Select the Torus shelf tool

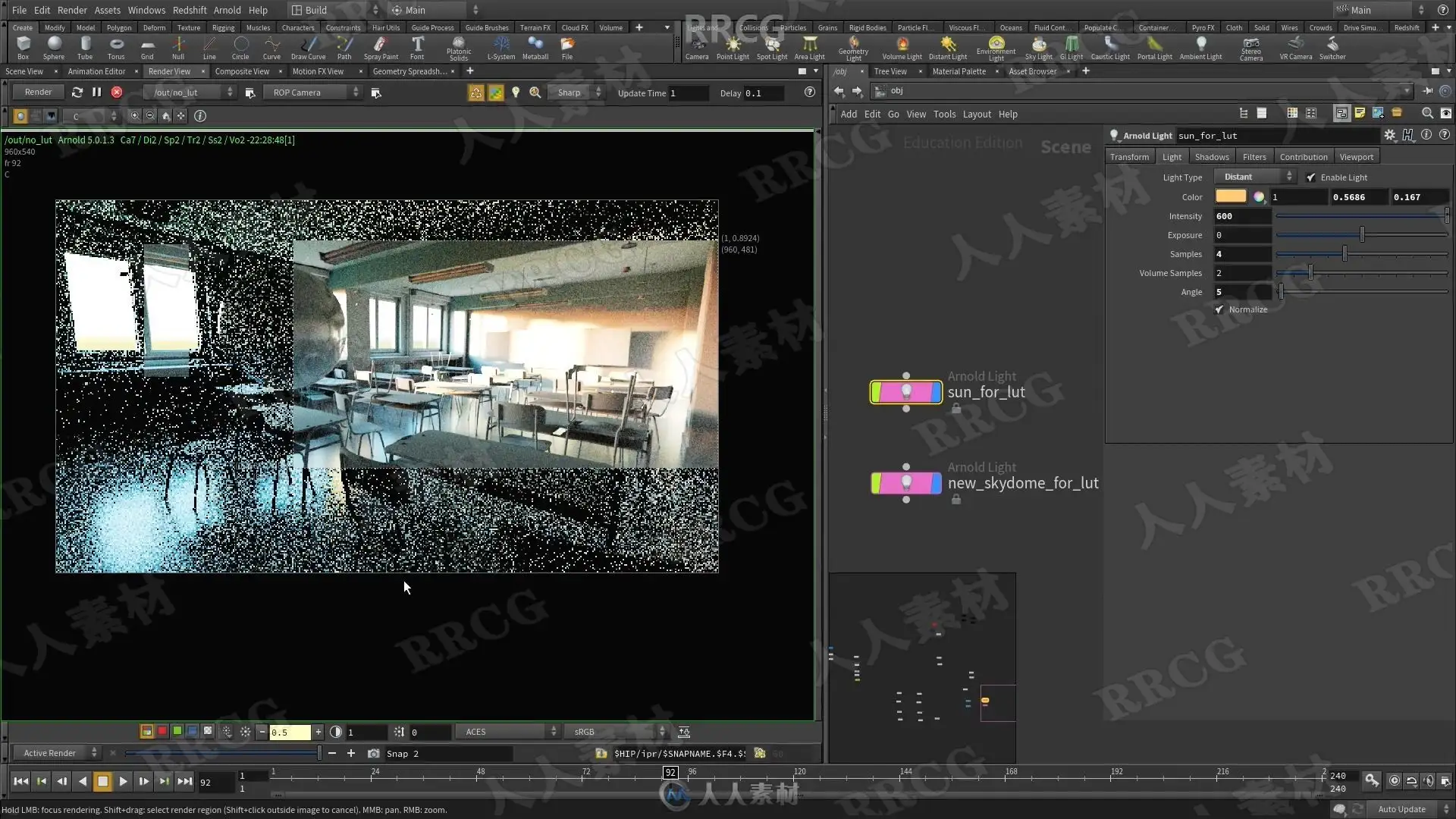click(x=116, y=48)
